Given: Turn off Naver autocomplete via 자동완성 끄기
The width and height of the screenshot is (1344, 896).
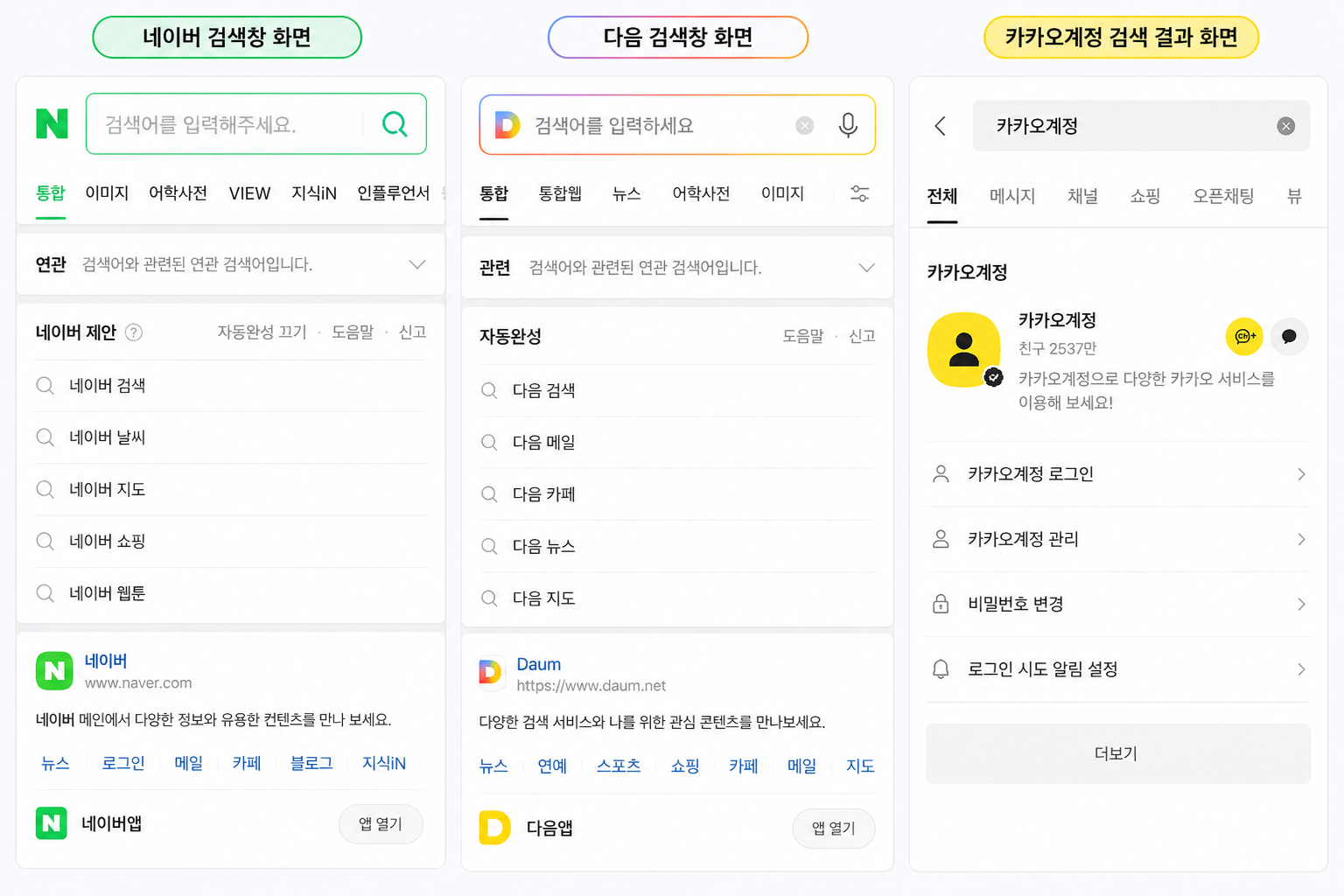Looking at the screenshot, I should (x=262, y=332).
